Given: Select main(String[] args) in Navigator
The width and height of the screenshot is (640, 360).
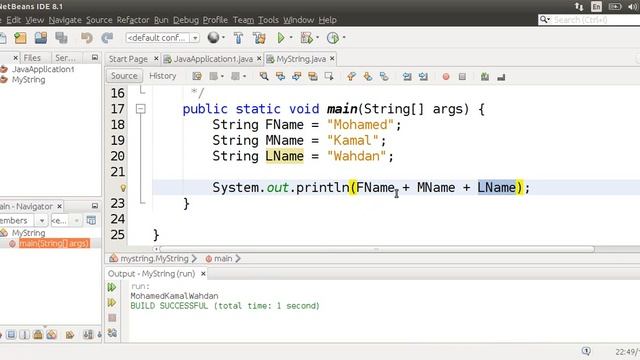Looking at the screenshot, I should click(54, 243).
